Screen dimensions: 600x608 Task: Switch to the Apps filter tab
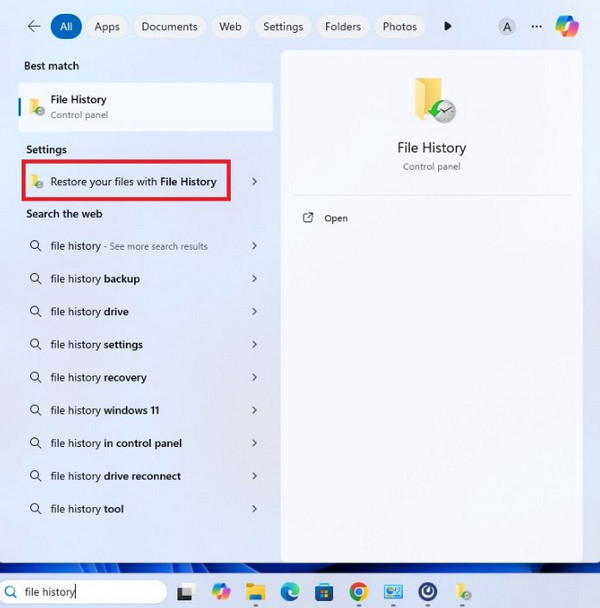(x=107, y=26)
